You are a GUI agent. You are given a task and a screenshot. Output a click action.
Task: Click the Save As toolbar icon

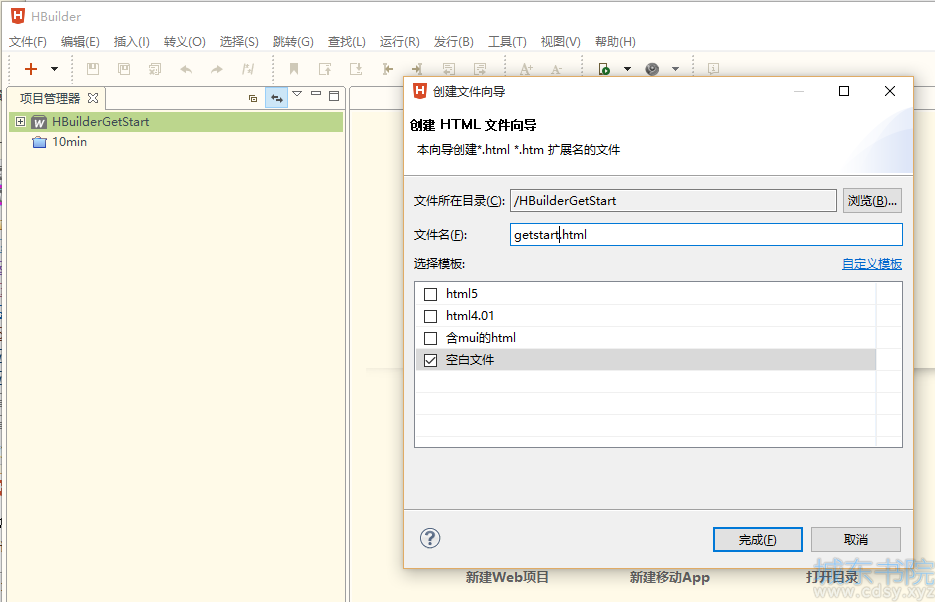pos(124,69)
